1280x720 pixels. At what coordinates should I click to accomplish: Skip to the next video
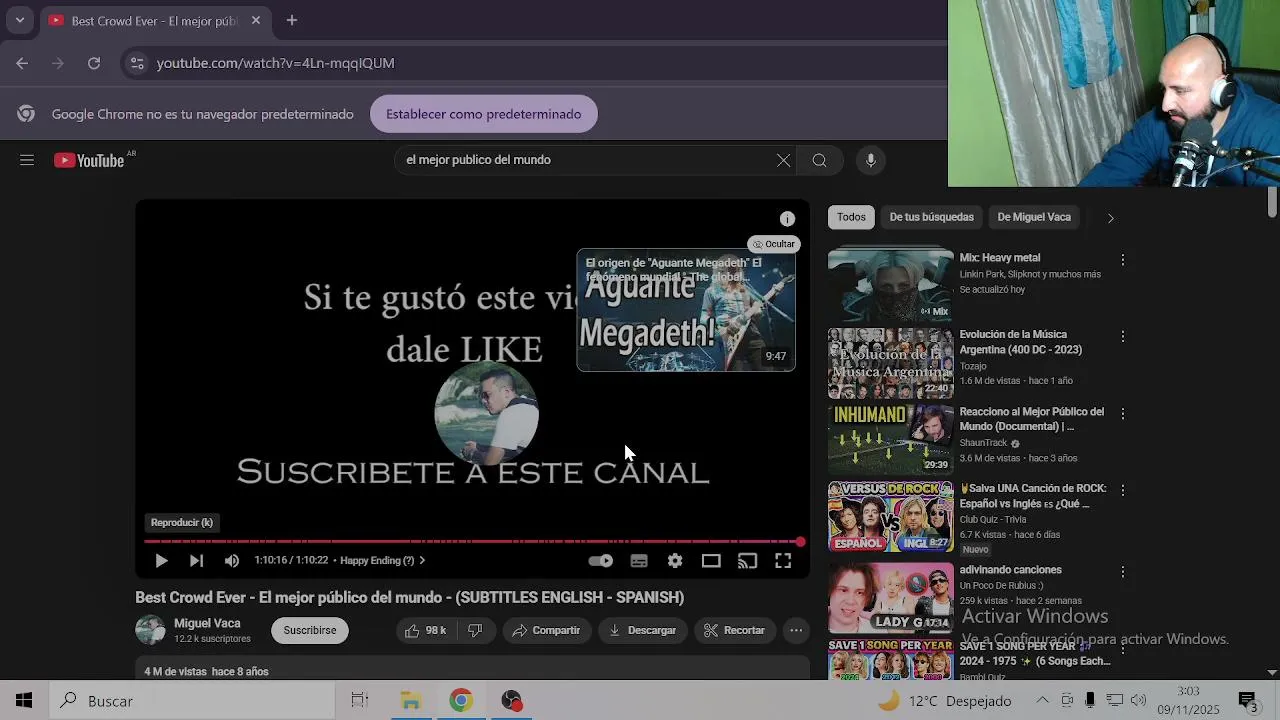point(196,561)
